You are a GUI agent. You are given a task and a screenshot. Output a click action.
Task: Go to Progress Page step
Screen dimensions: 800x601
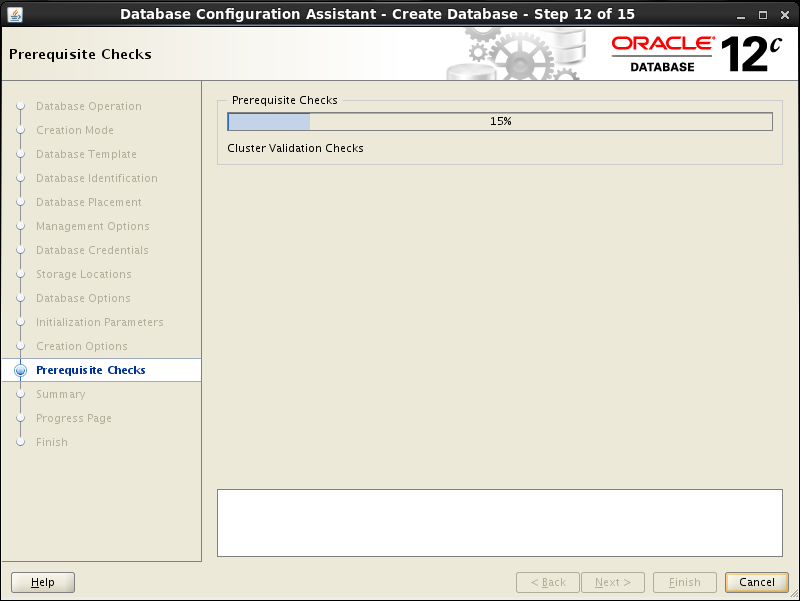(x=74, y=418)
